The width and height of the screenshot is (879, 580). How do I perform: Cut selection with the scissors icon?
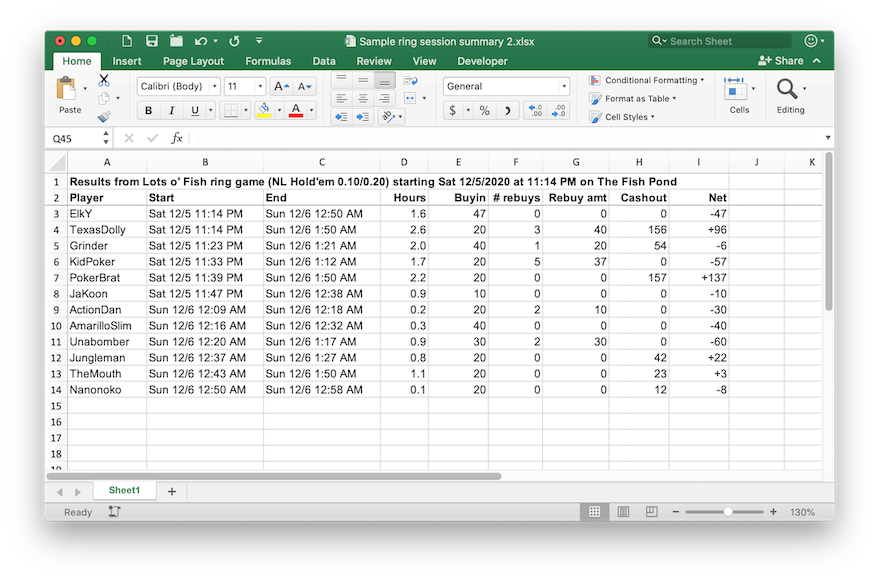coord(104,80)
